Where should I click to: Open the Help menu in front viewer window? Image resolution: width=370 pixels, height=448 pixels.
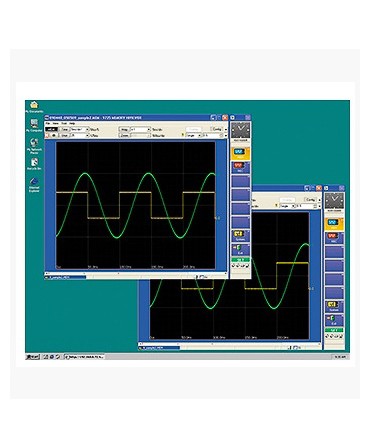tap(72, 123)
